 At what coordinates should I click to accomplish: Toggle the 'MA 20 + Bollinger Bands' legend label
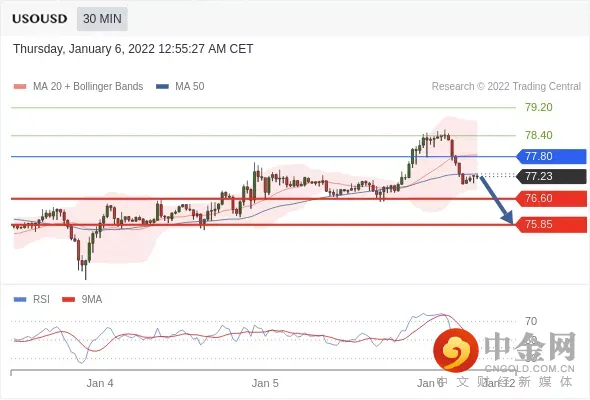[88, 87]
